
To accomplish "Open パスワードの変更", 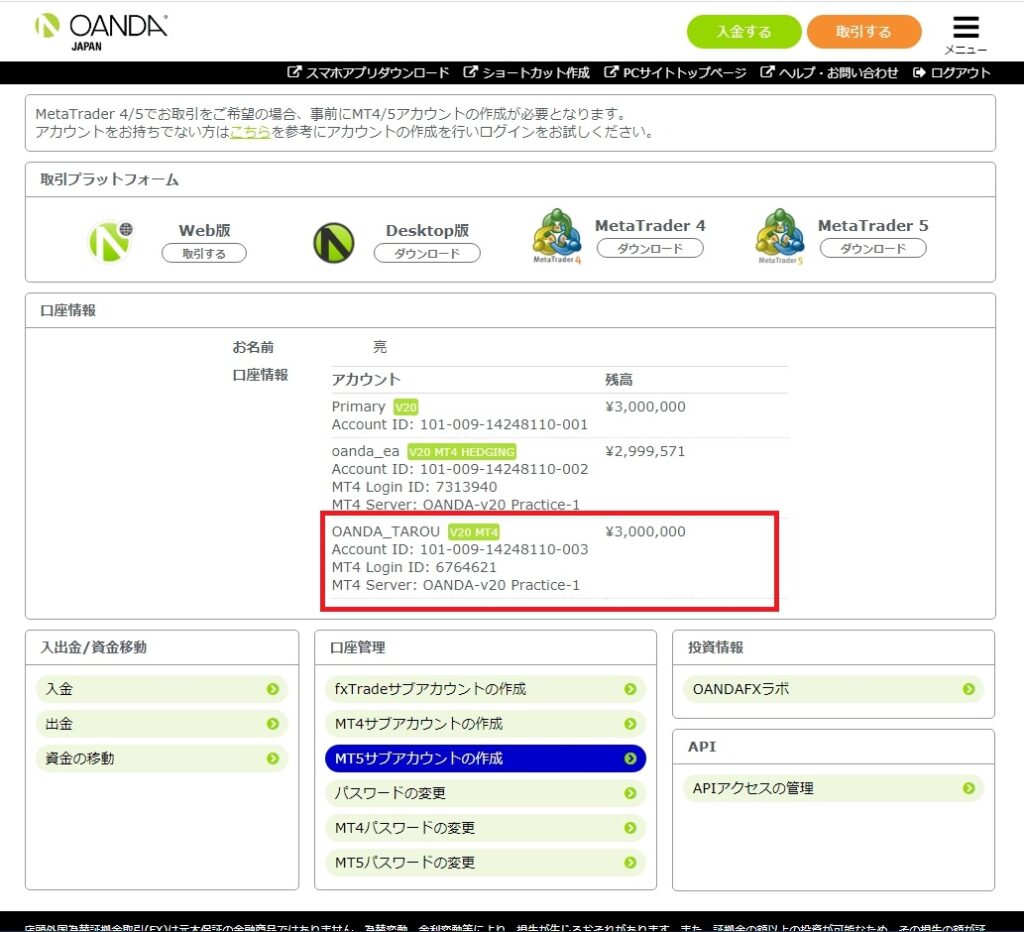I will tap(485, 793).
